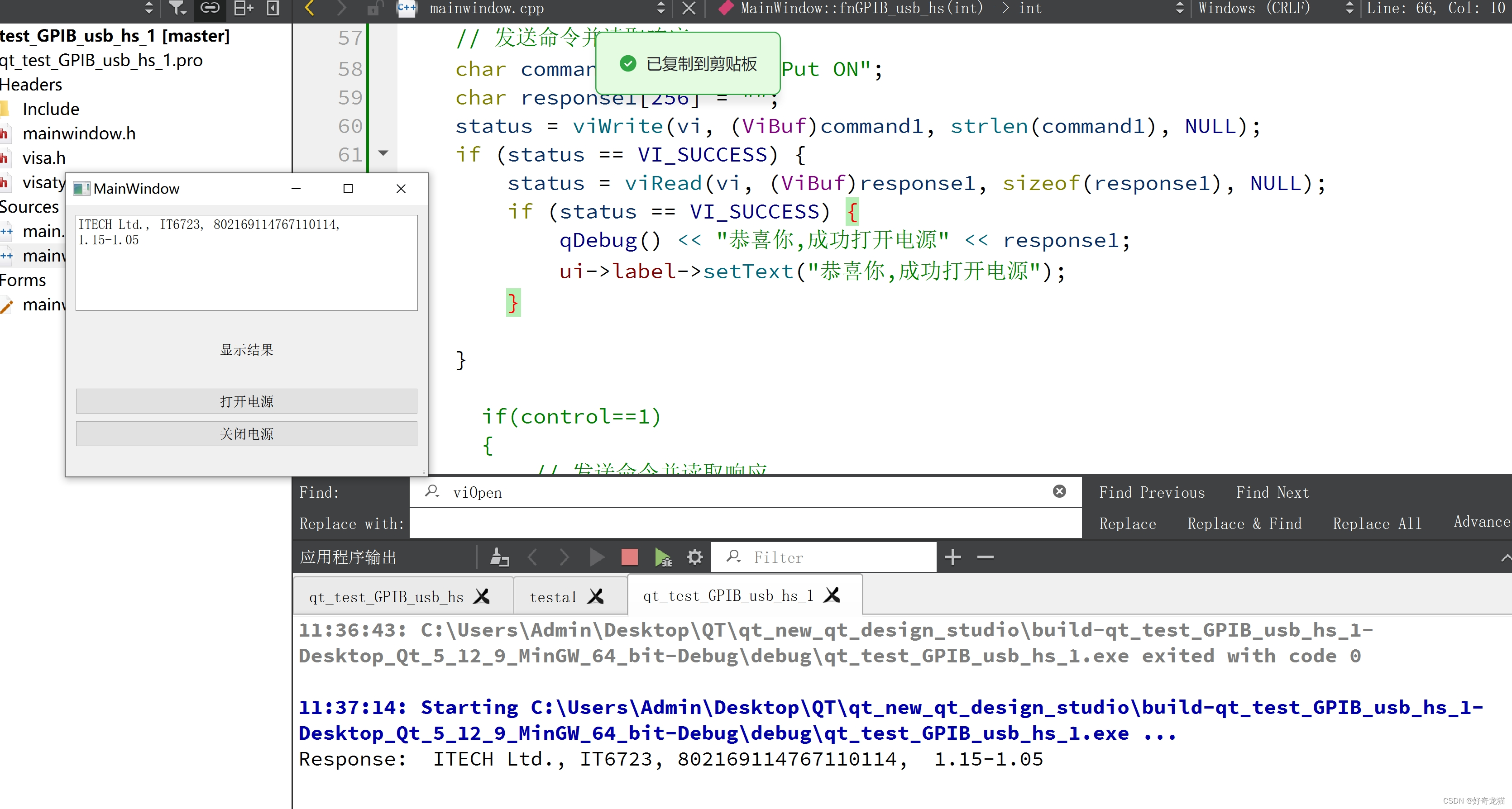Clear output with the broom icon

point(499,557)
